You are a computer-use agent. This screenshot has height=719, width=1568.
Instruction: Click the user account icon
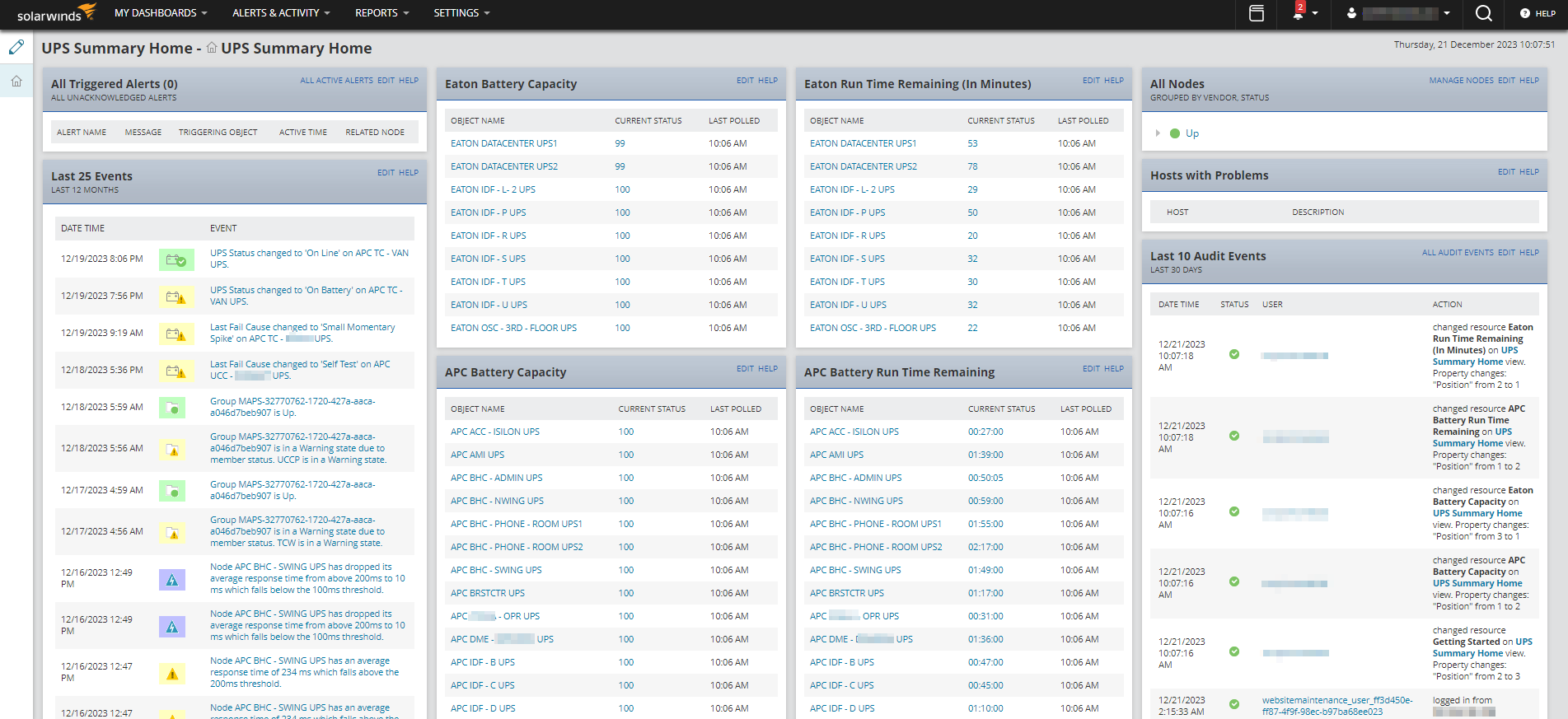(1351, 13)
